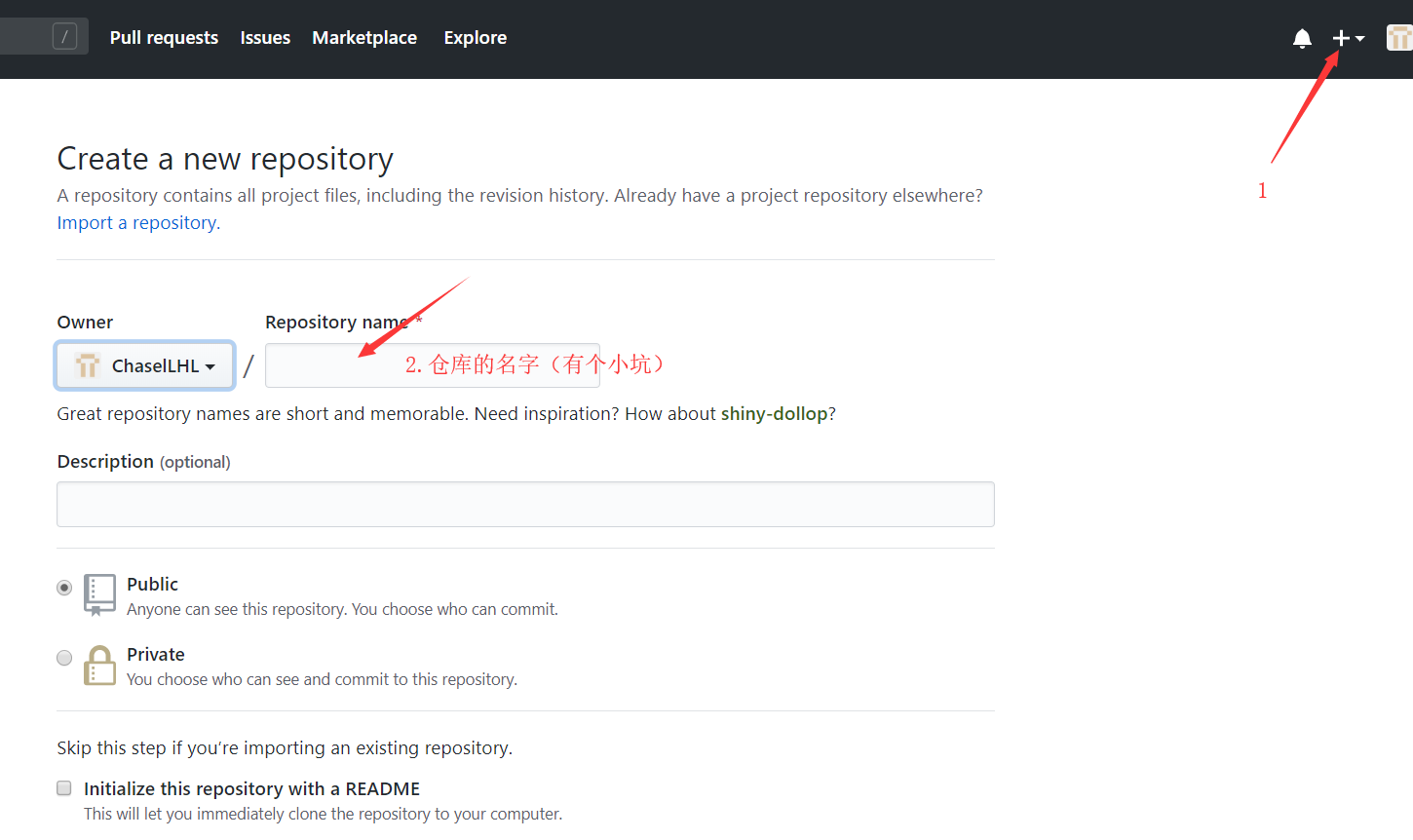
Task: Click the Private option label
Action: (x=156, y=654)
